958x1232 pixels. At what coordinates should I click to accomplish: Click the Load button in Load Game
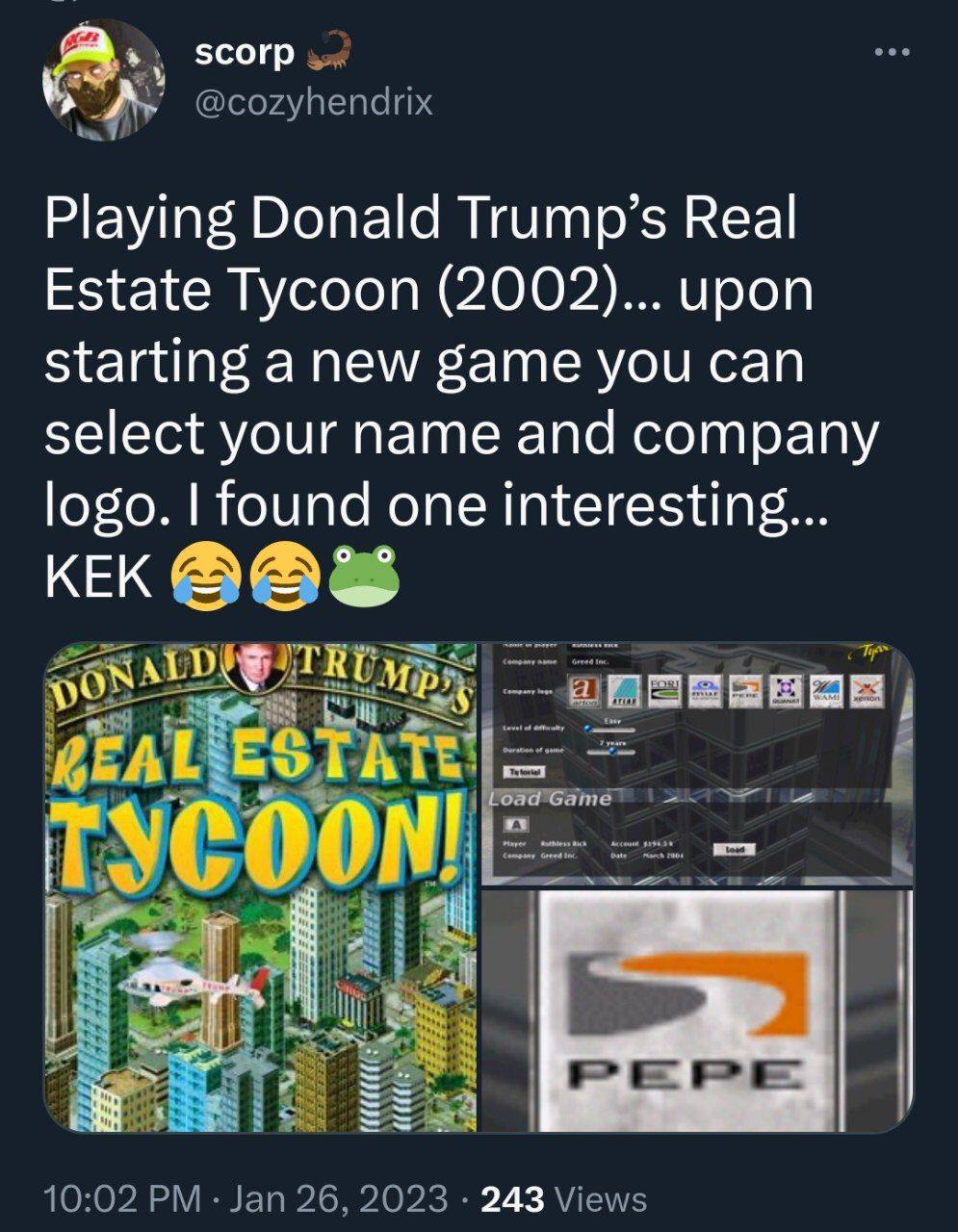[735, 849]
